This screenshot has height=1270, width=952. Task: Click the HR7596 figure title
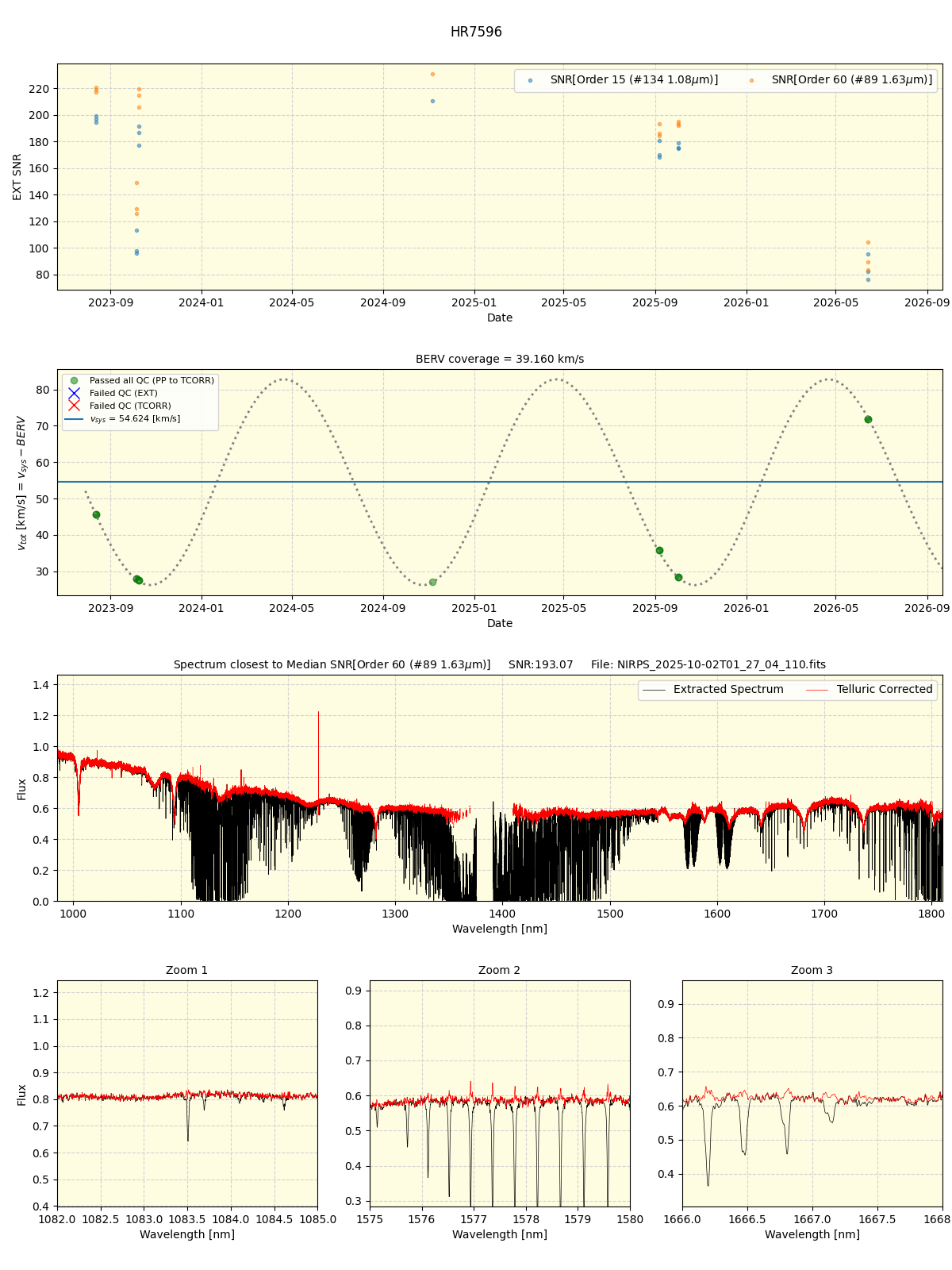point(476,33)
